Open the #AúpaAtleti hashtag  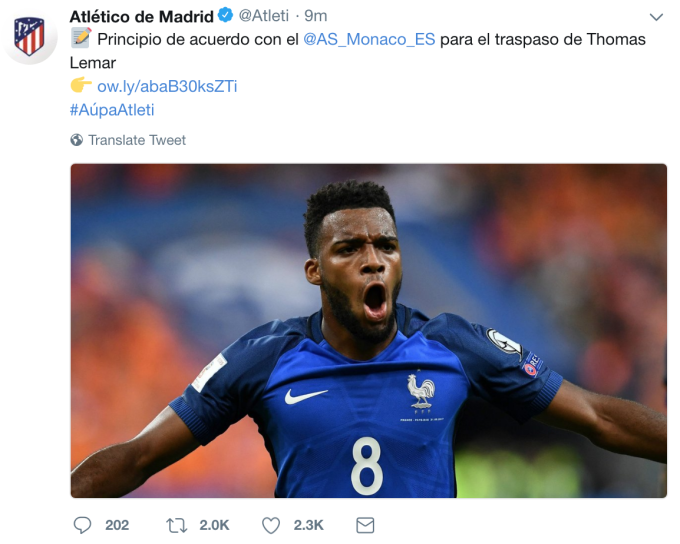tap(112, 110)
